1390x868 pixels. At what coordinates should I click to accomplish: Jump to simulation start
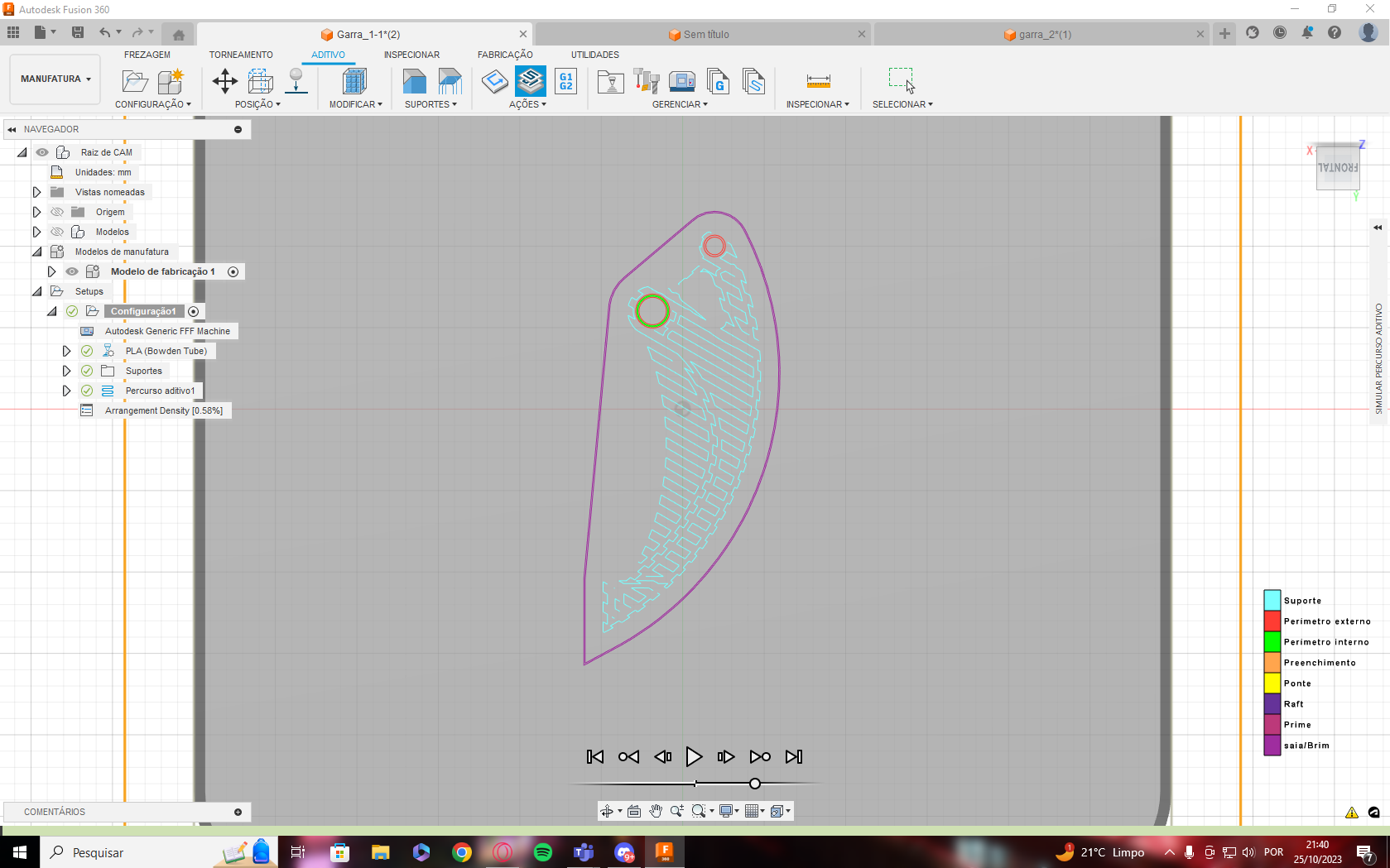(x=594, y=756)
